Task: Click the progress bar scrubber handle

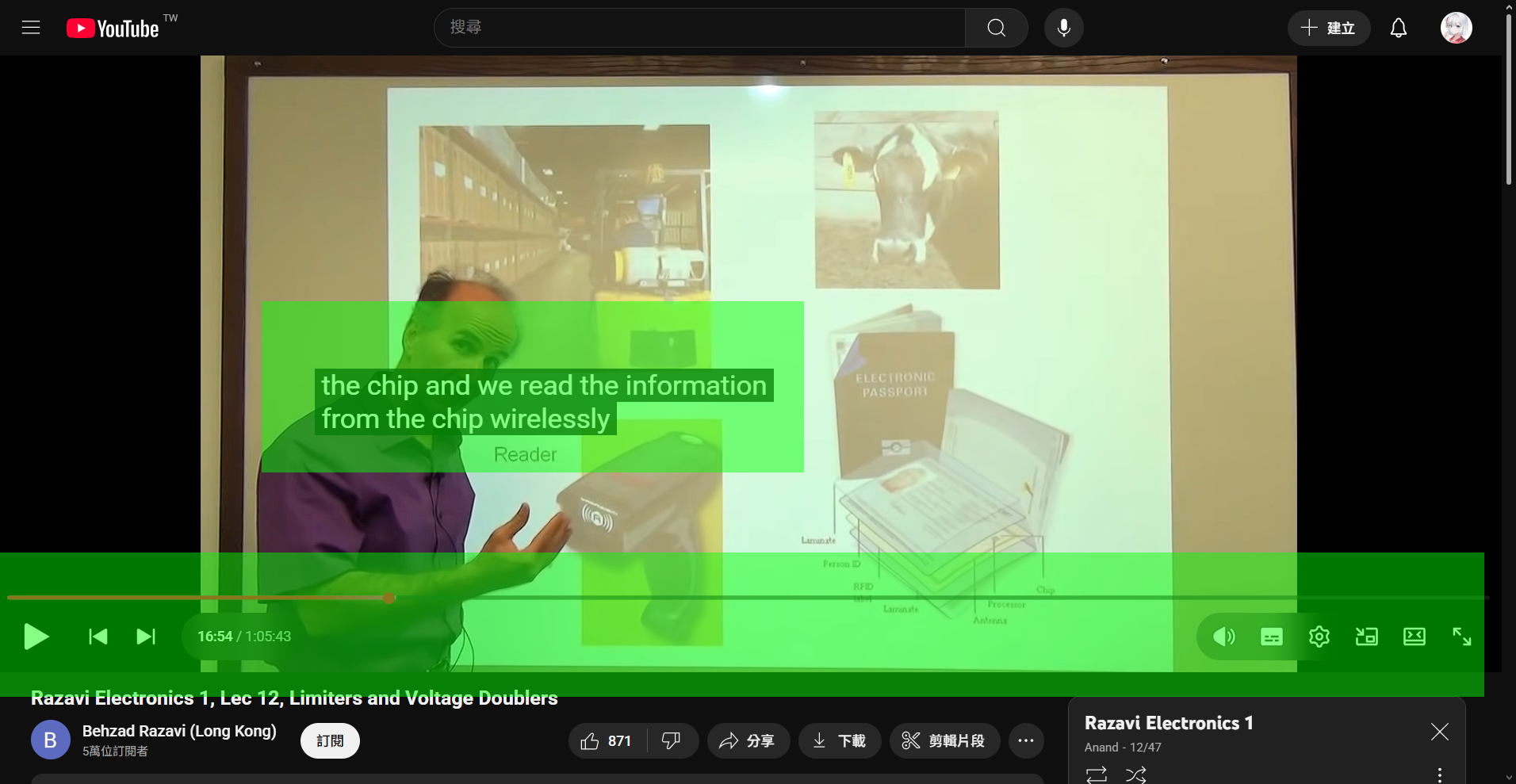Action: (389, 598)
